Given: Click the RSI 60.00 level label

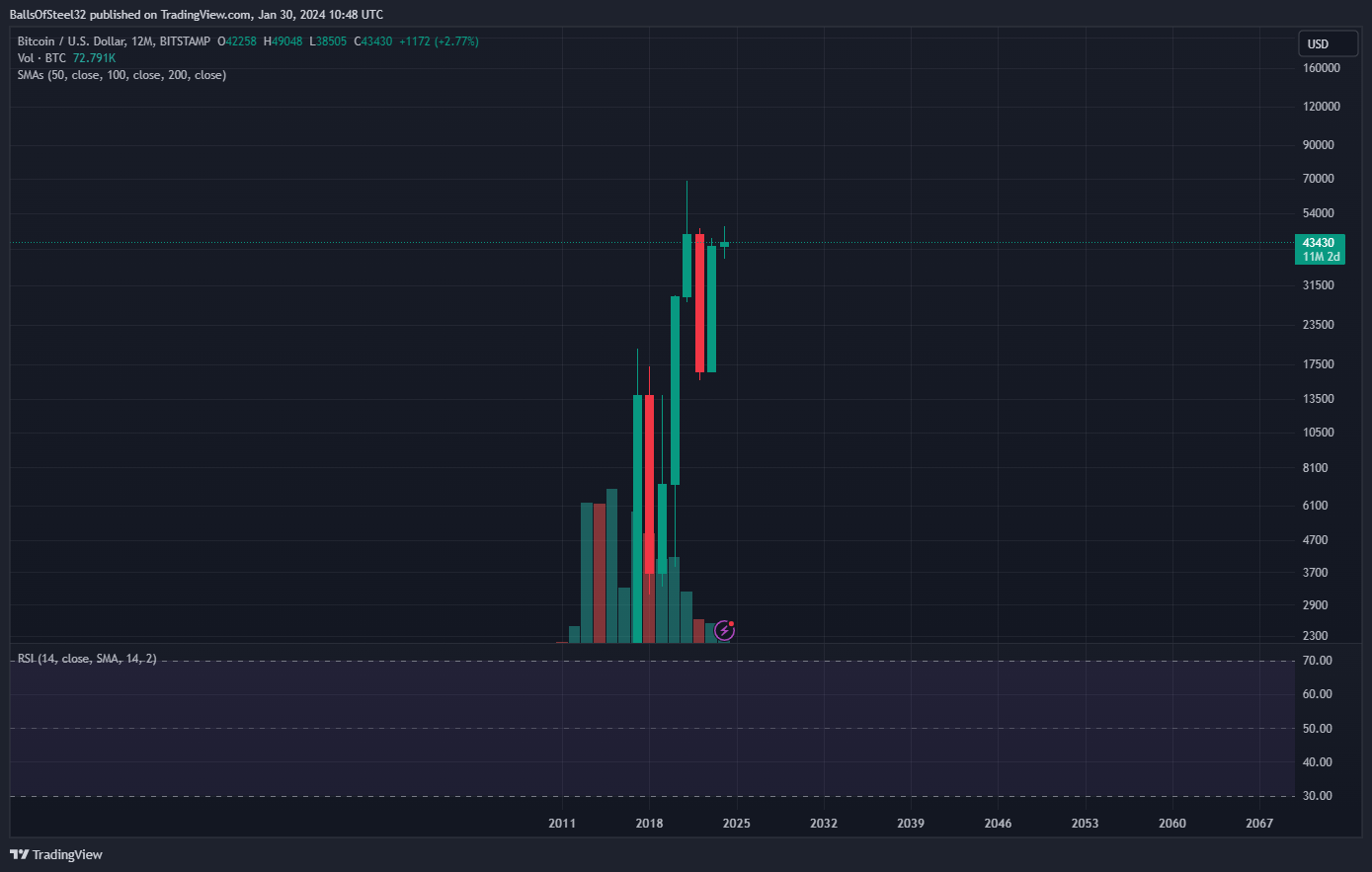Looking at the screenshot, I should 1318,694.
